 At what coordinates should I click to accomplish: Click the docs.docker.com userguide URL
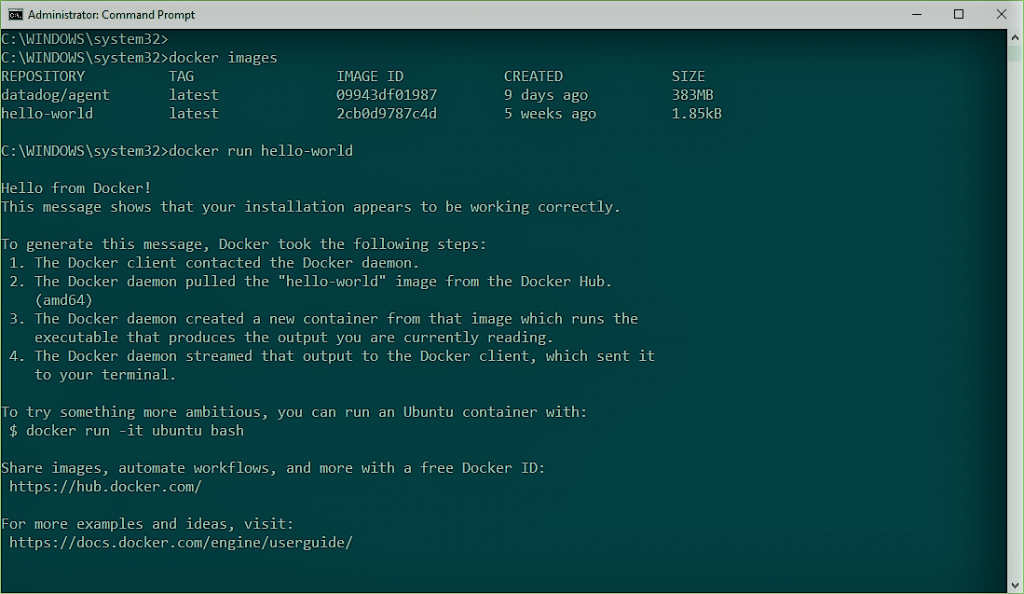click(x=181, y=542)
